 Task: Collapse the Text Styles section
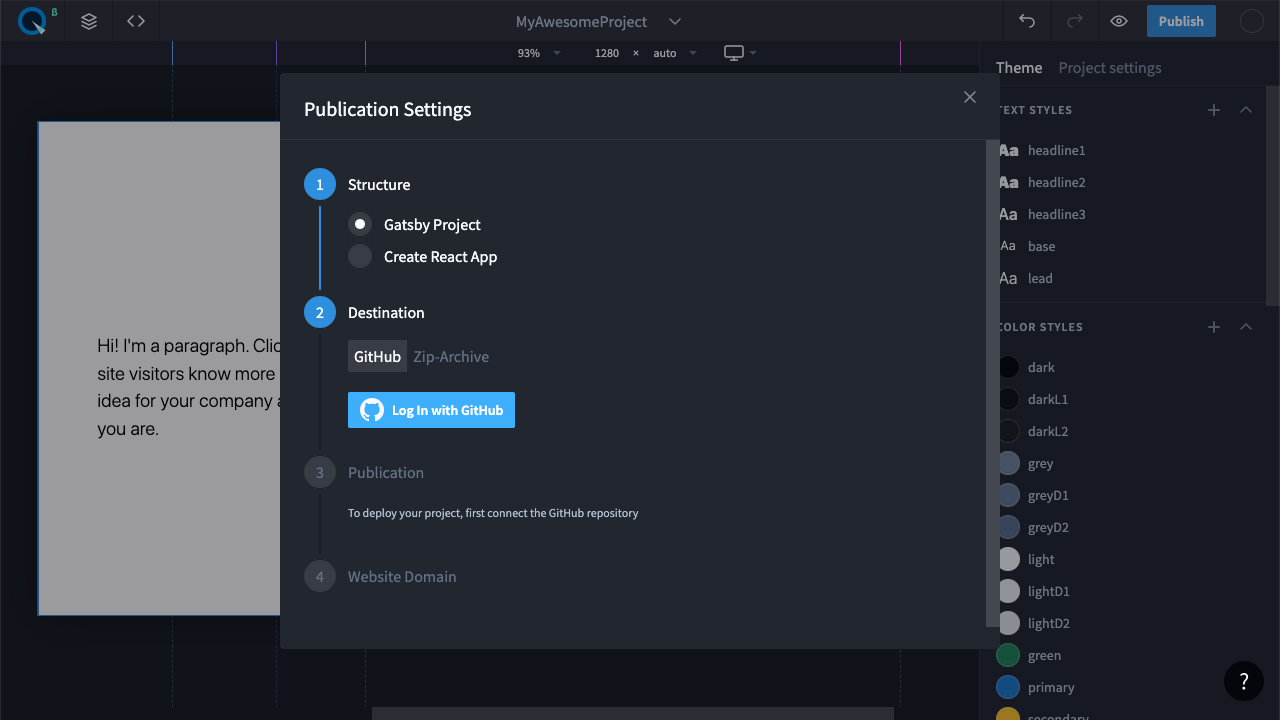point(1246,110)
